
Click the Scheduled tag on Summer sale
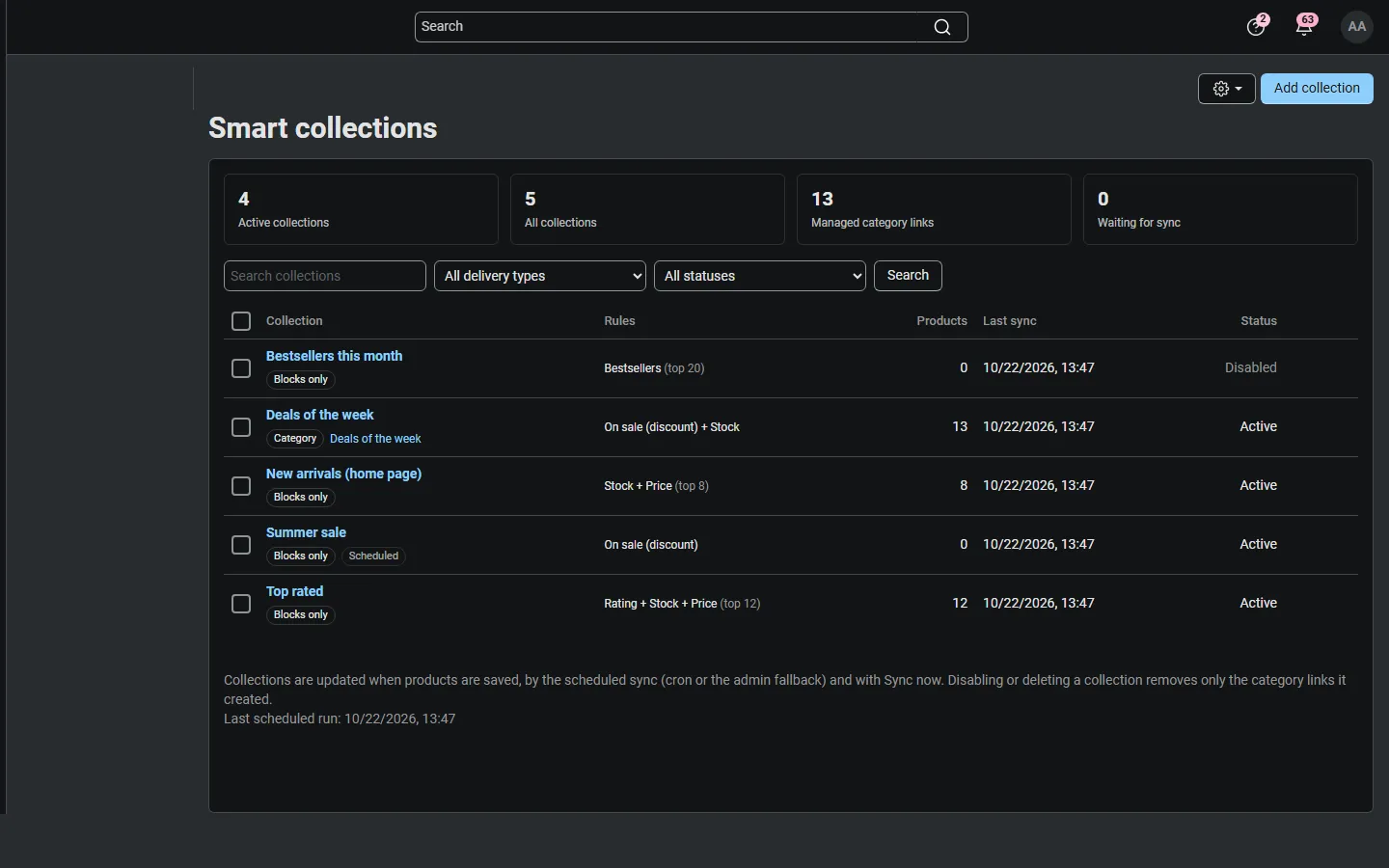[x=373, y=556]
